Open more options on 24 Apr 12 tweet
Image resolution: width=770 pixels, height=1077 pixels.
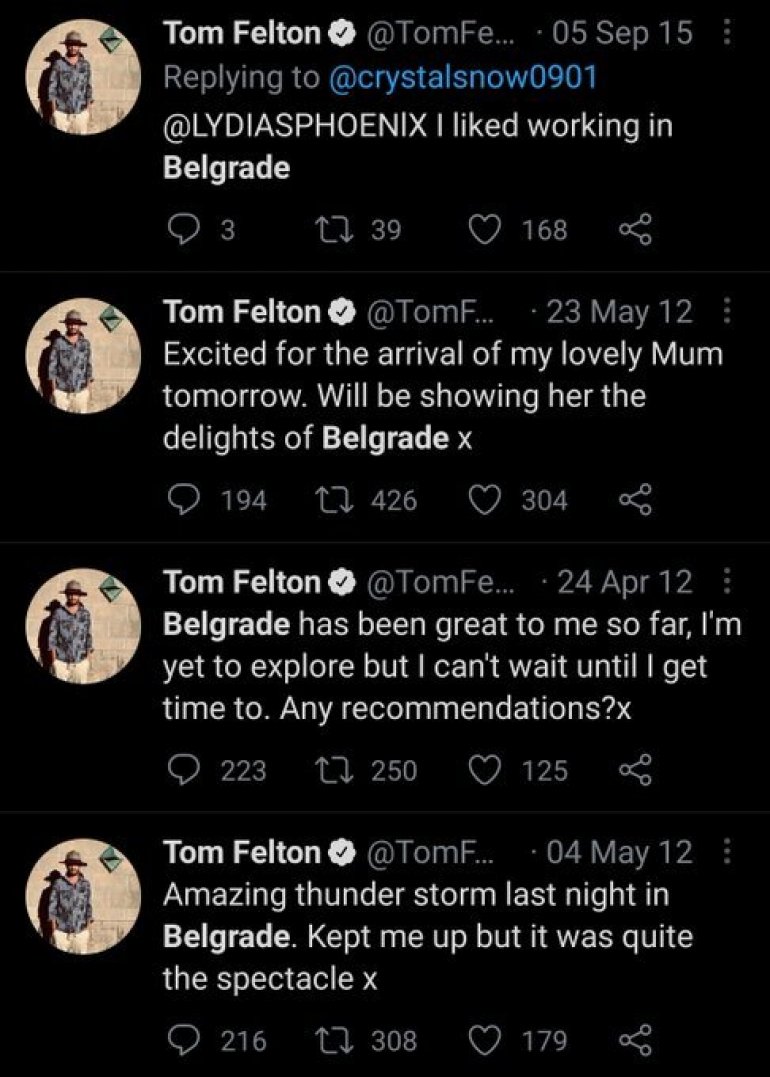727,581
